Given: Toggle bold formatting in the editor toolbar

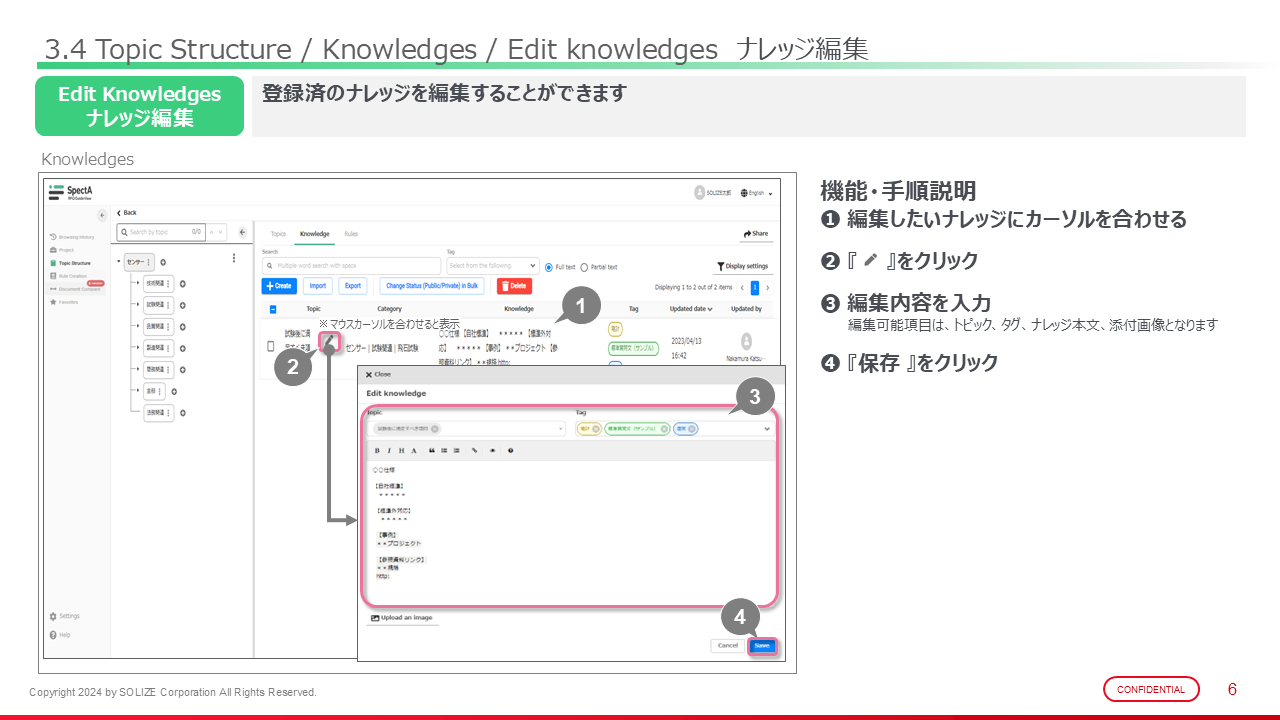Looking at the screenshot, I should 376,451.
